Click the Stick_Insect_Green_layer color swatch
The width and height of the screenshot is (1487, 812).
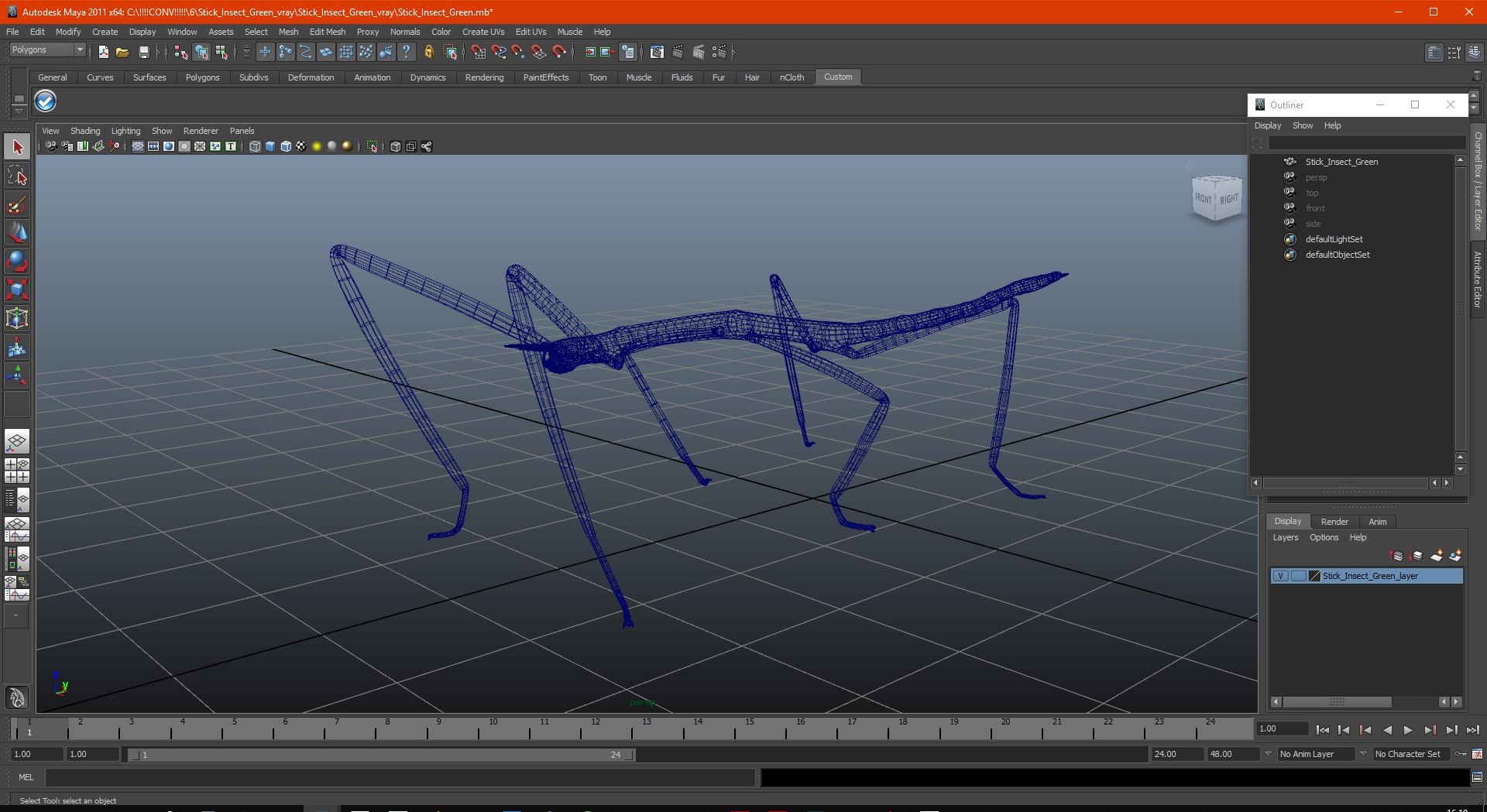point(1314,576)
